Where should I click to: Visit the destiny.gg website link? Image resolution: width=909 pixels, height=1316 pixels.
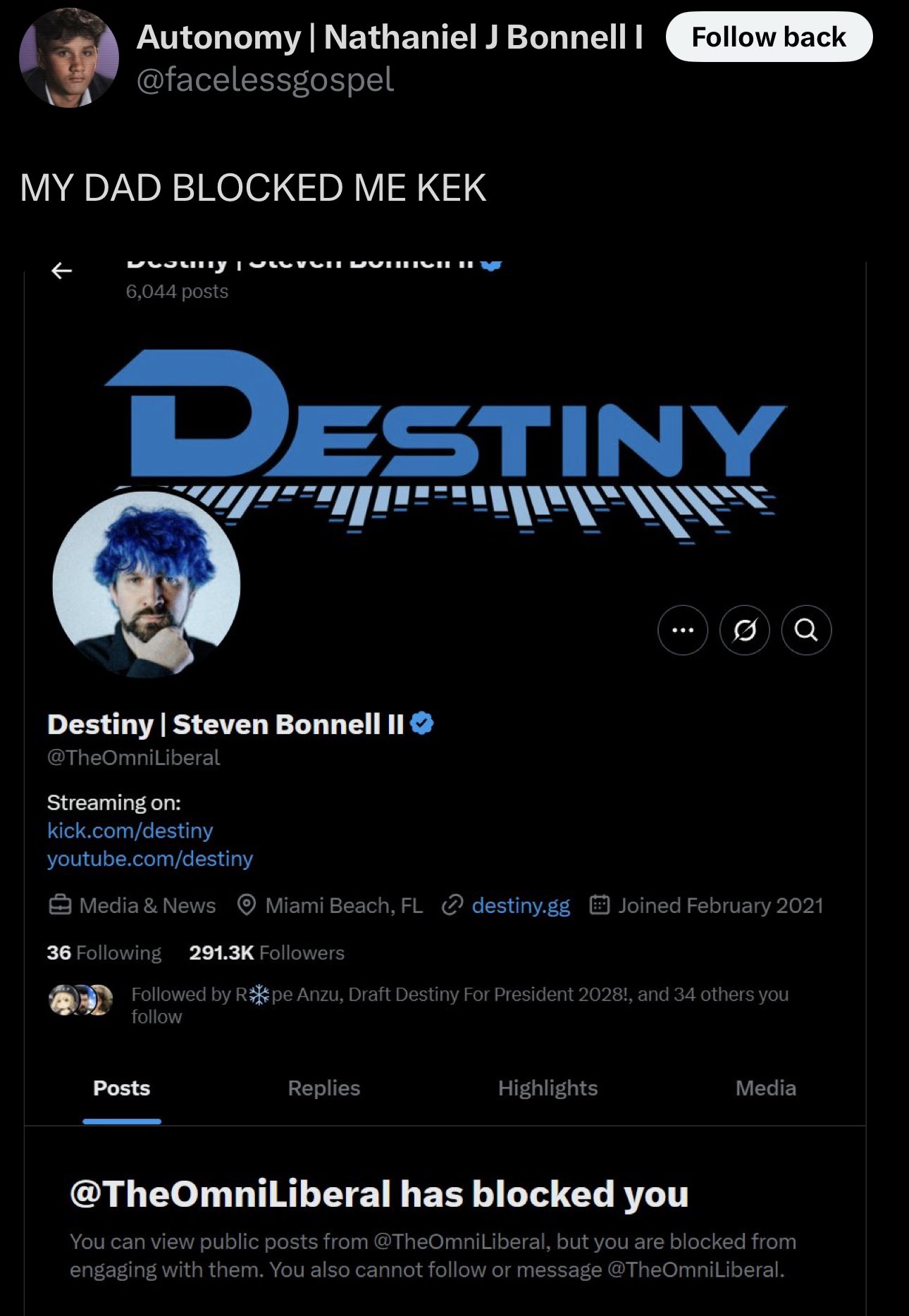click(x=521, y=905)
